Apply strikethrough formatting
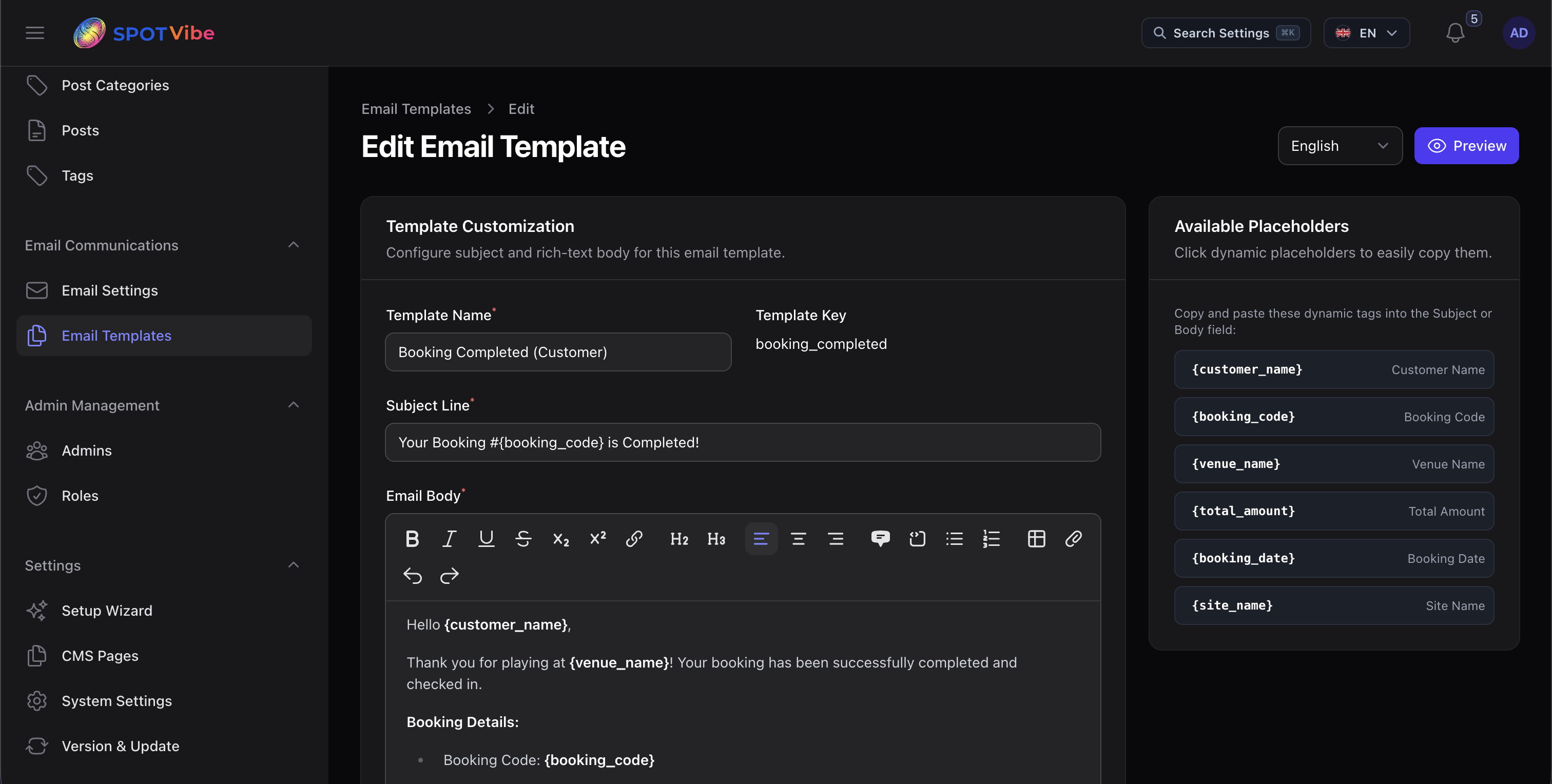 pos(523,538)
